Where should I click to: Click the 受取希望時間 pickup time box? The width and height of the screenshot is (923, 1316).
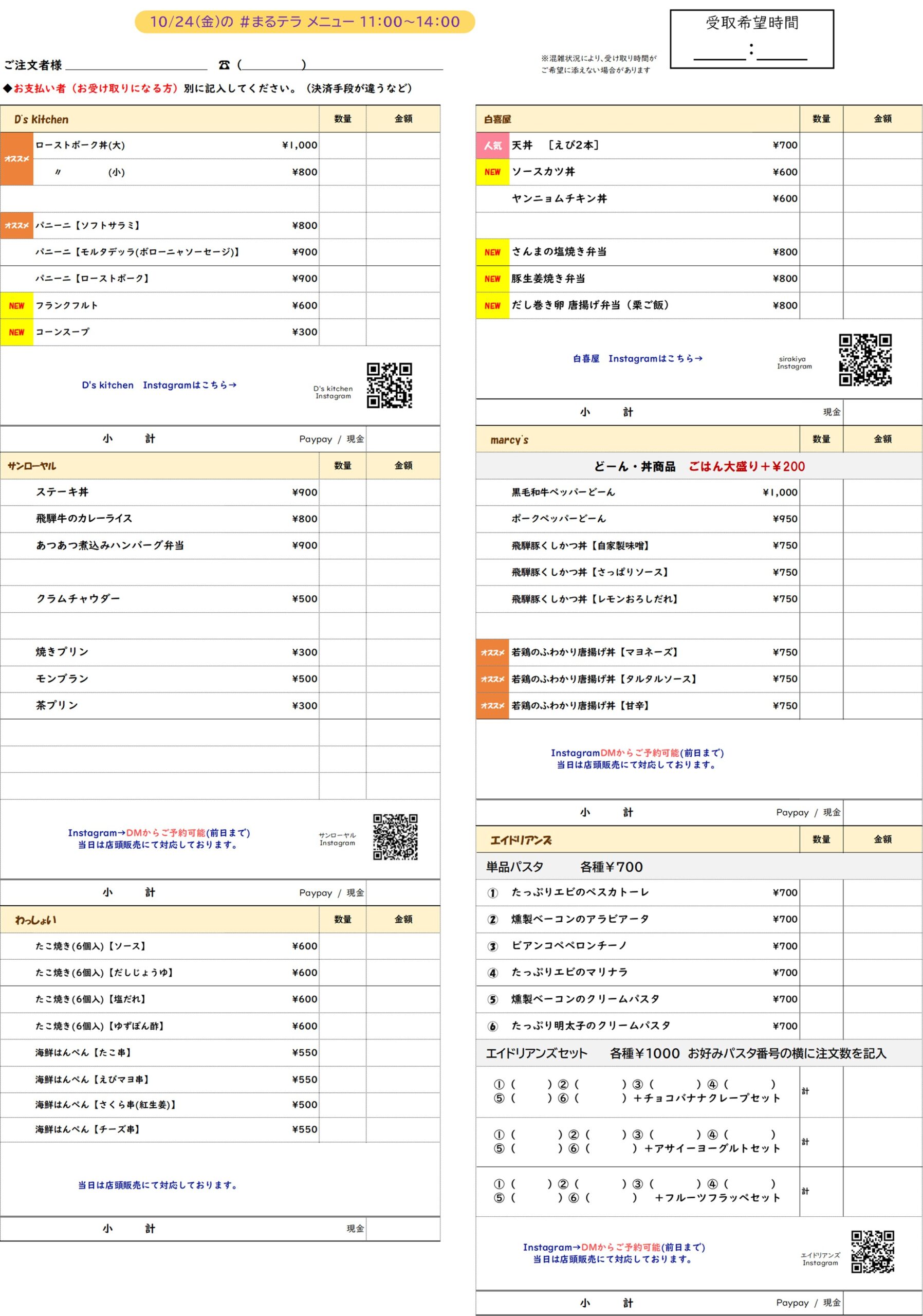pyautogui.click(x=751, y=39)
